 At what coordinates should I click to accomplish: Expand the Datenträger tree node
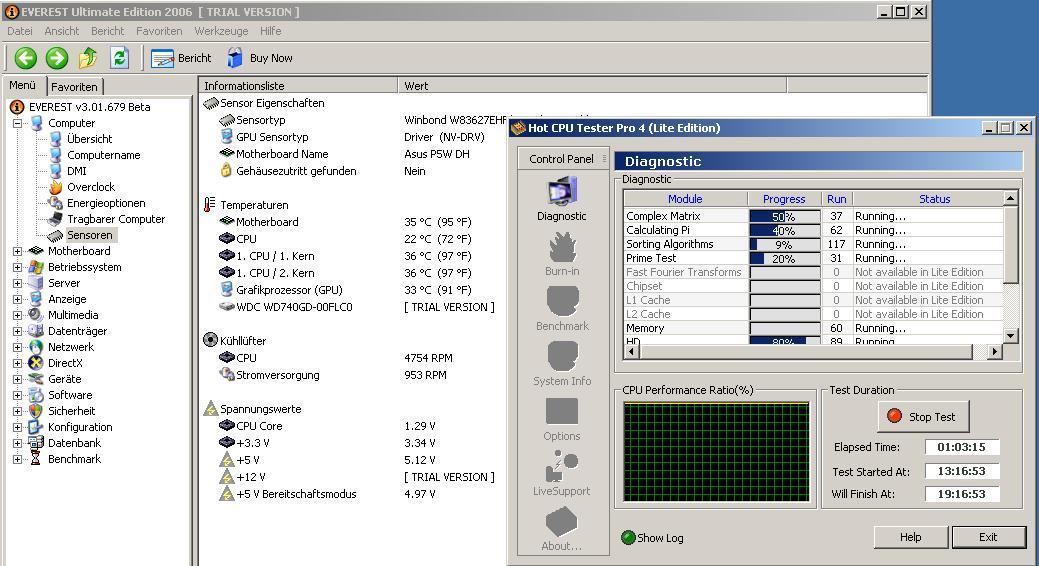(17, 331)
